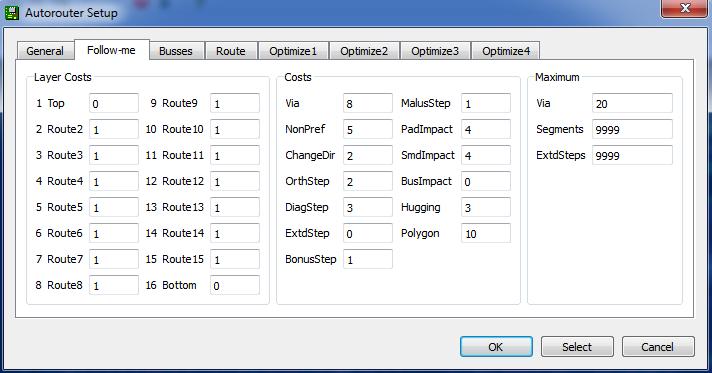Select the Follow-me tab
712x373 pixels.
coord(111,50)
